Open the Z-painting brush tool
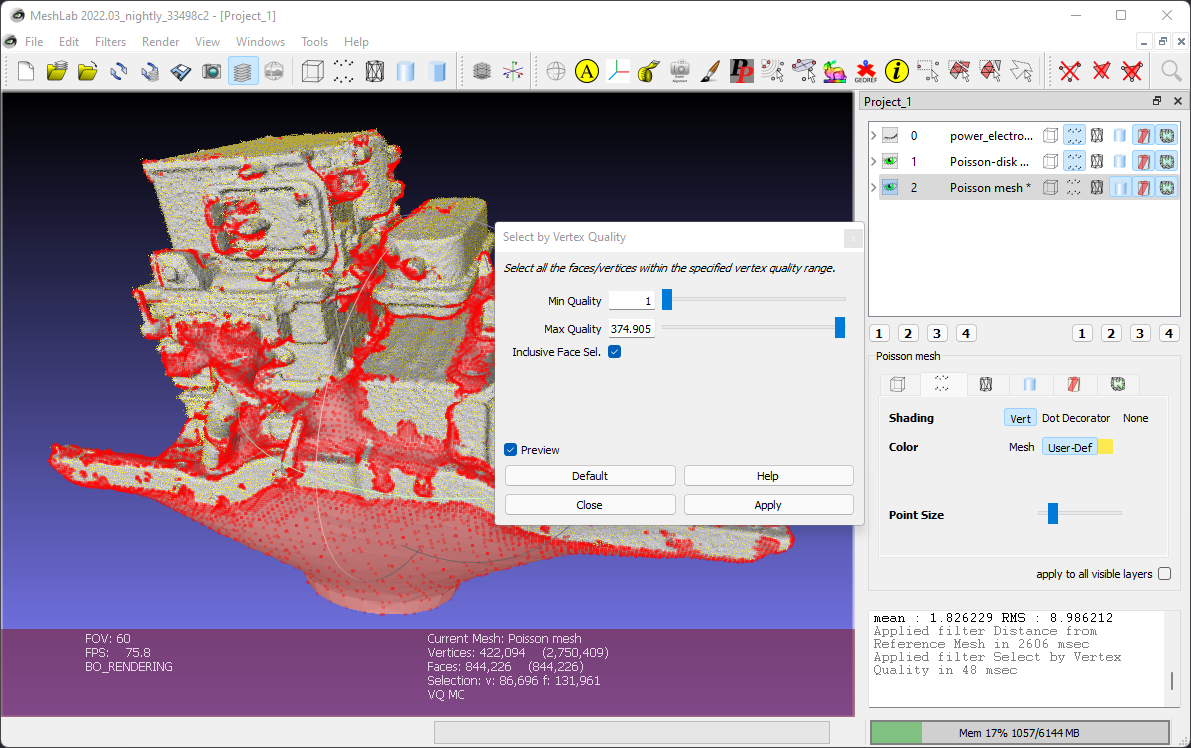 point(710,71)
